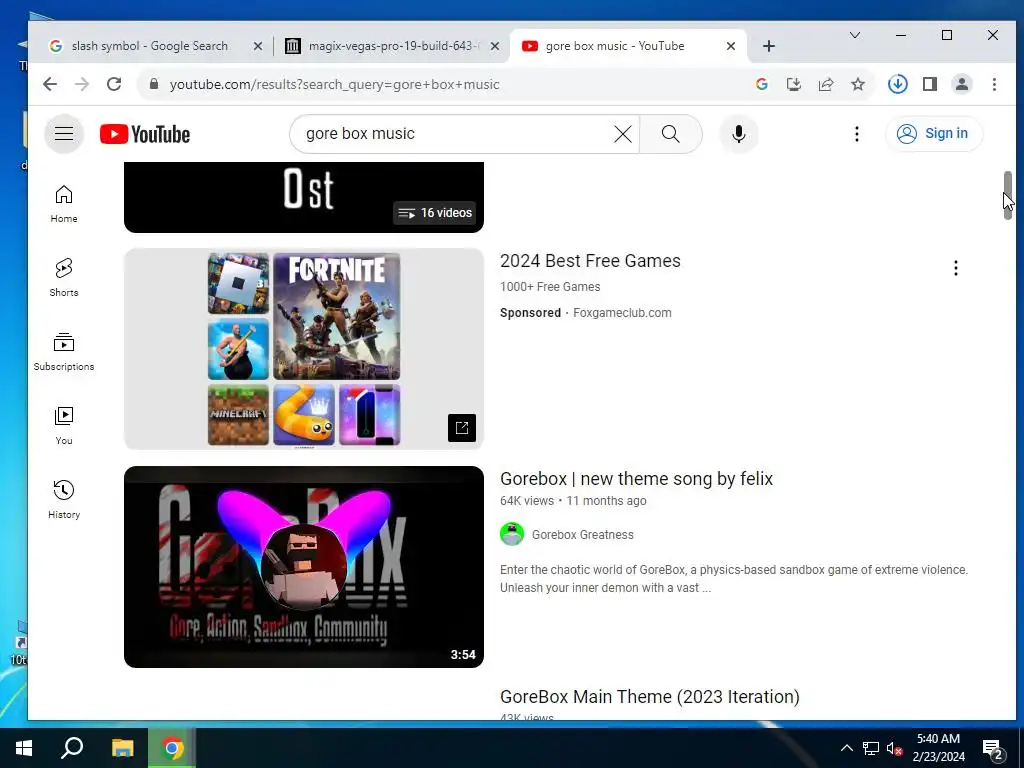
Task: Click the Ost playlist thumbnail
Action: pyautogui.click(x=304, y=197)
